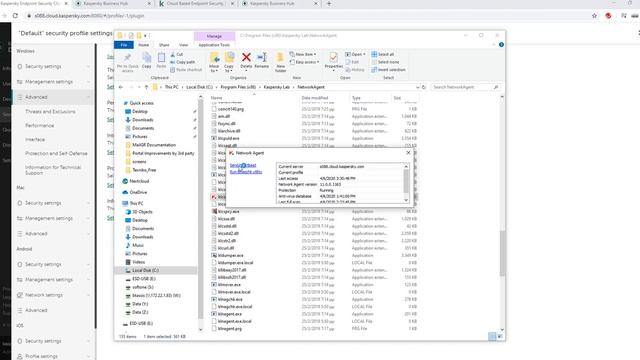The width and height of the screenshot is (640, 360).
Task: Open the New item dropdown
Action: [x=303, y=54]
